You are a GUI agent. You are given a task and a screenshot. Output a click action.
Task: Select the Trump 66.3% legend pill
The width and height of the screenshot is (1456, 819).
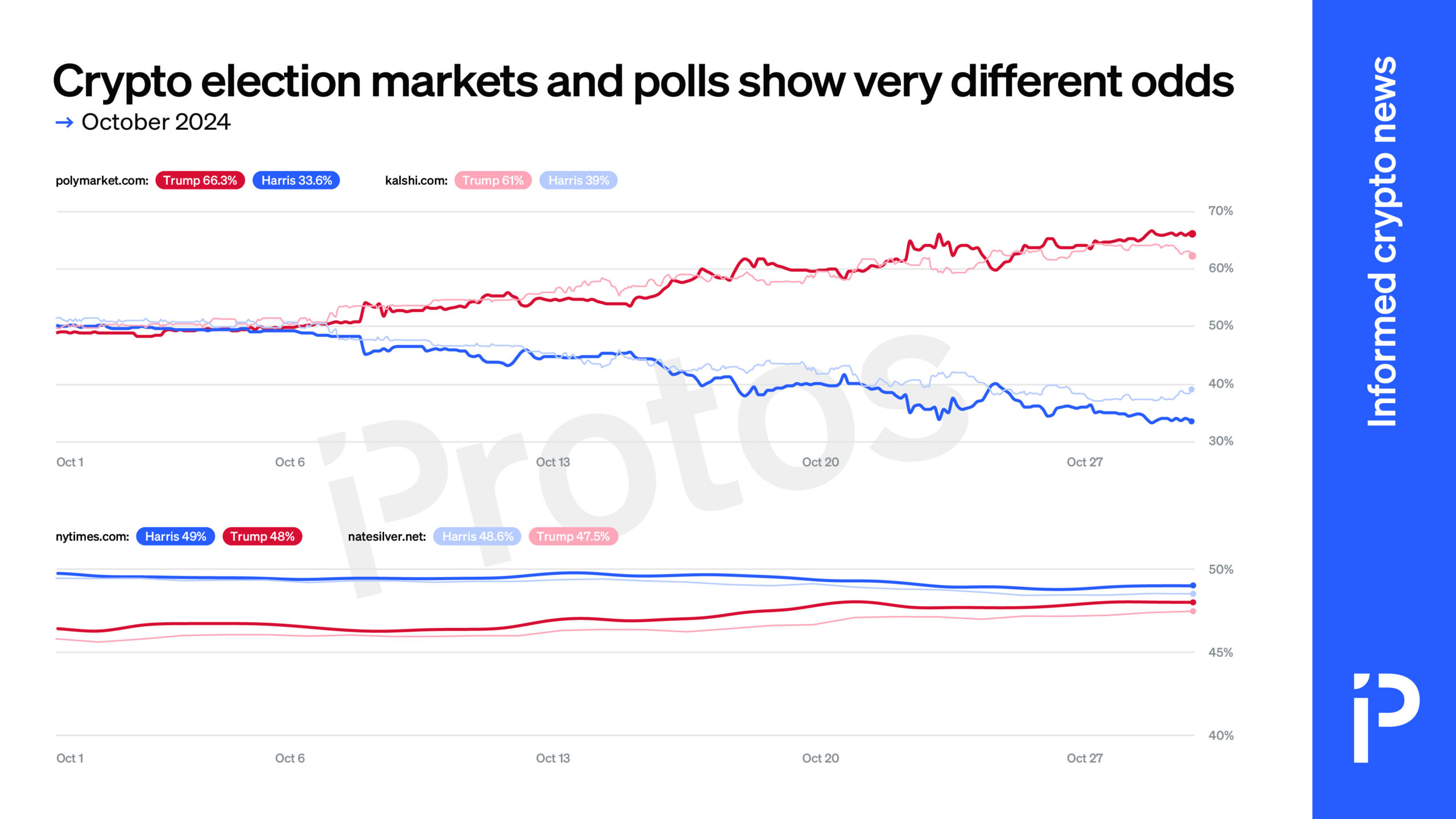[x=200, y=180]
